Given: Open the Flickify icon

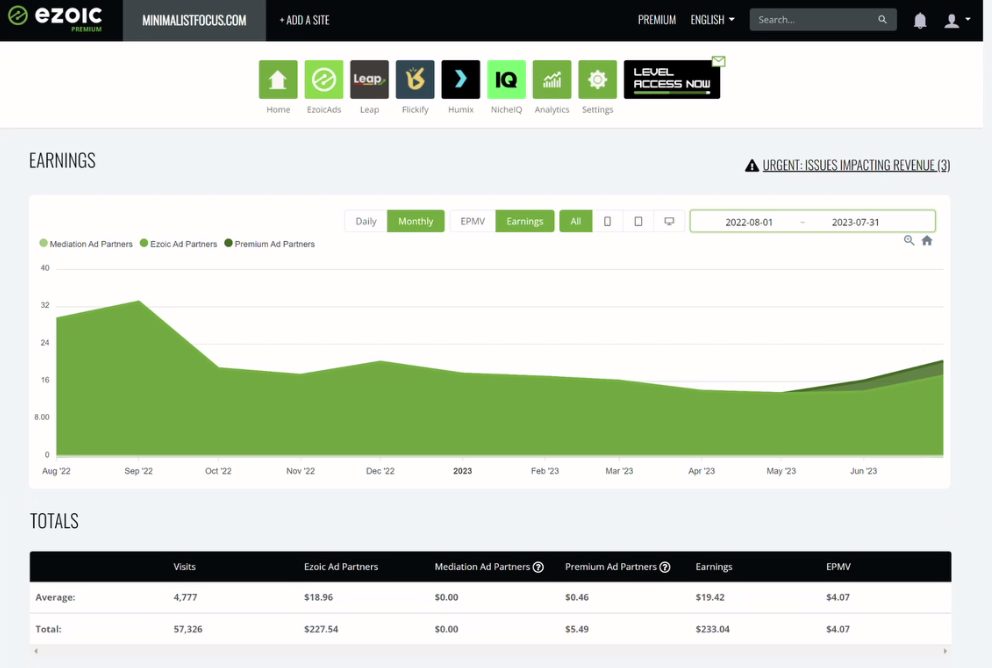Looking at the screenshot, I should pos(415,80).
